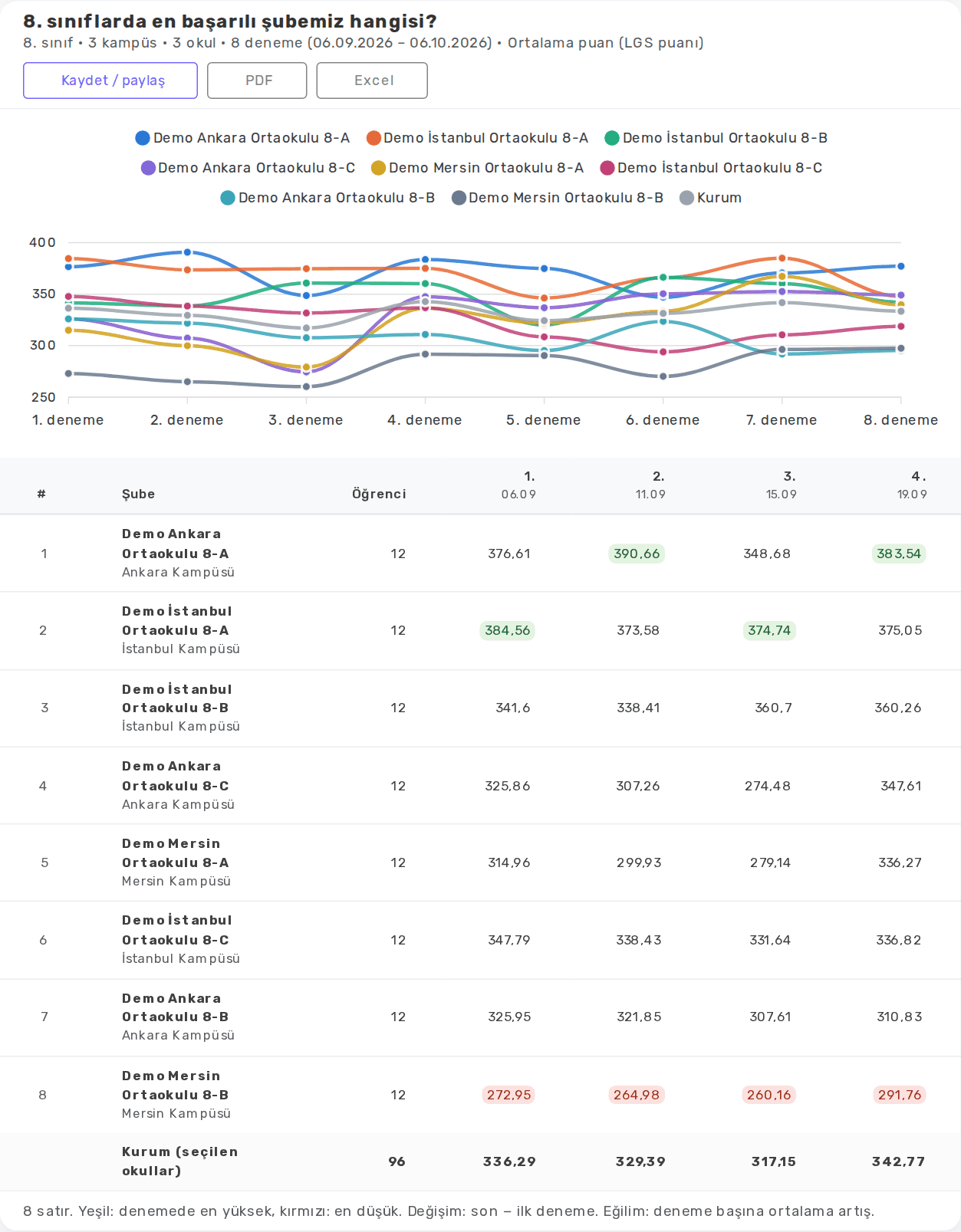Click the red lowest value 272,95
961x1232 pixels.
pos(507,1095)
